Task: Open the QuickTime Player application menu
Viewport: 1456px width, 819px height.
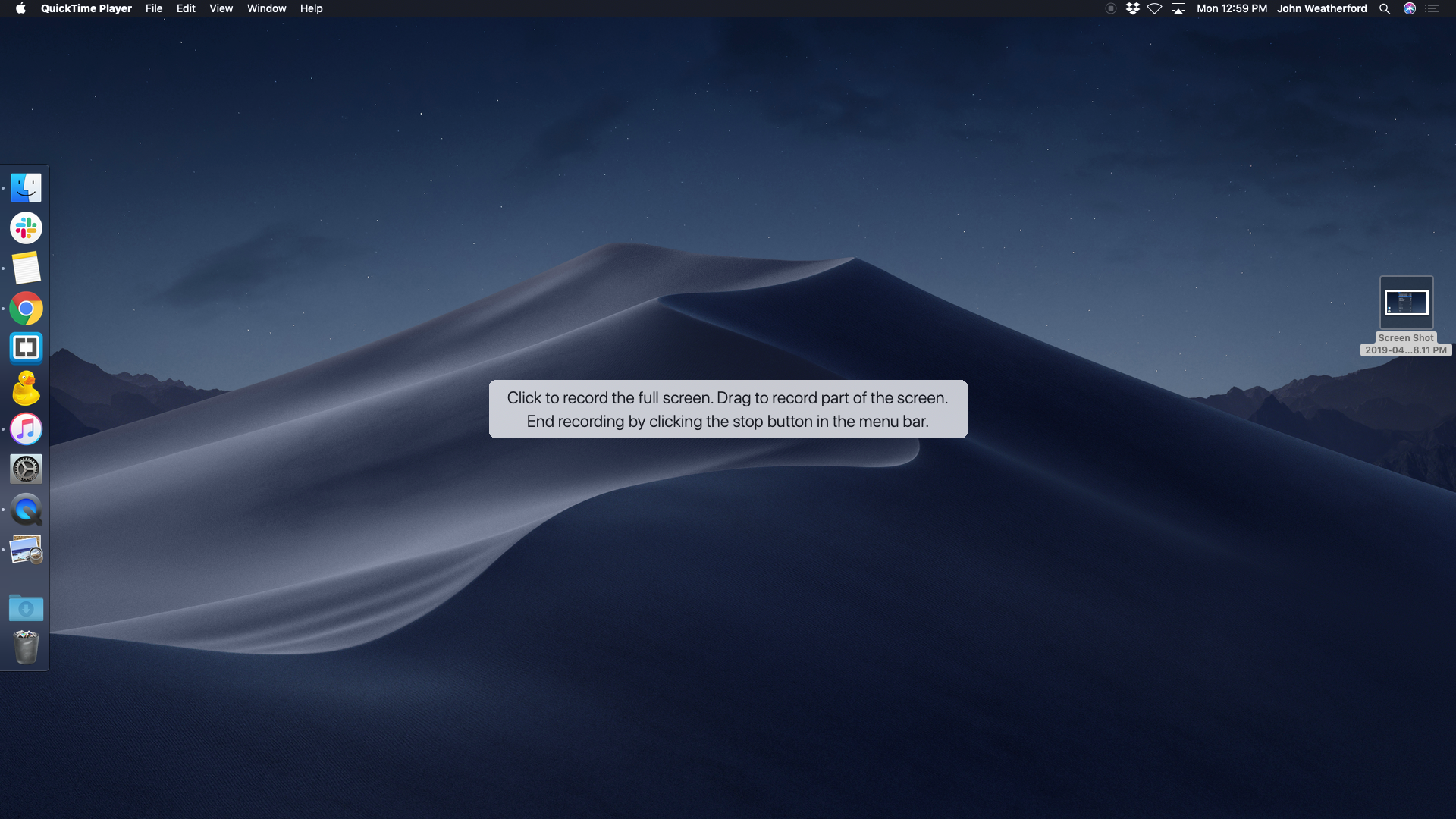Action: pos(86,8)
